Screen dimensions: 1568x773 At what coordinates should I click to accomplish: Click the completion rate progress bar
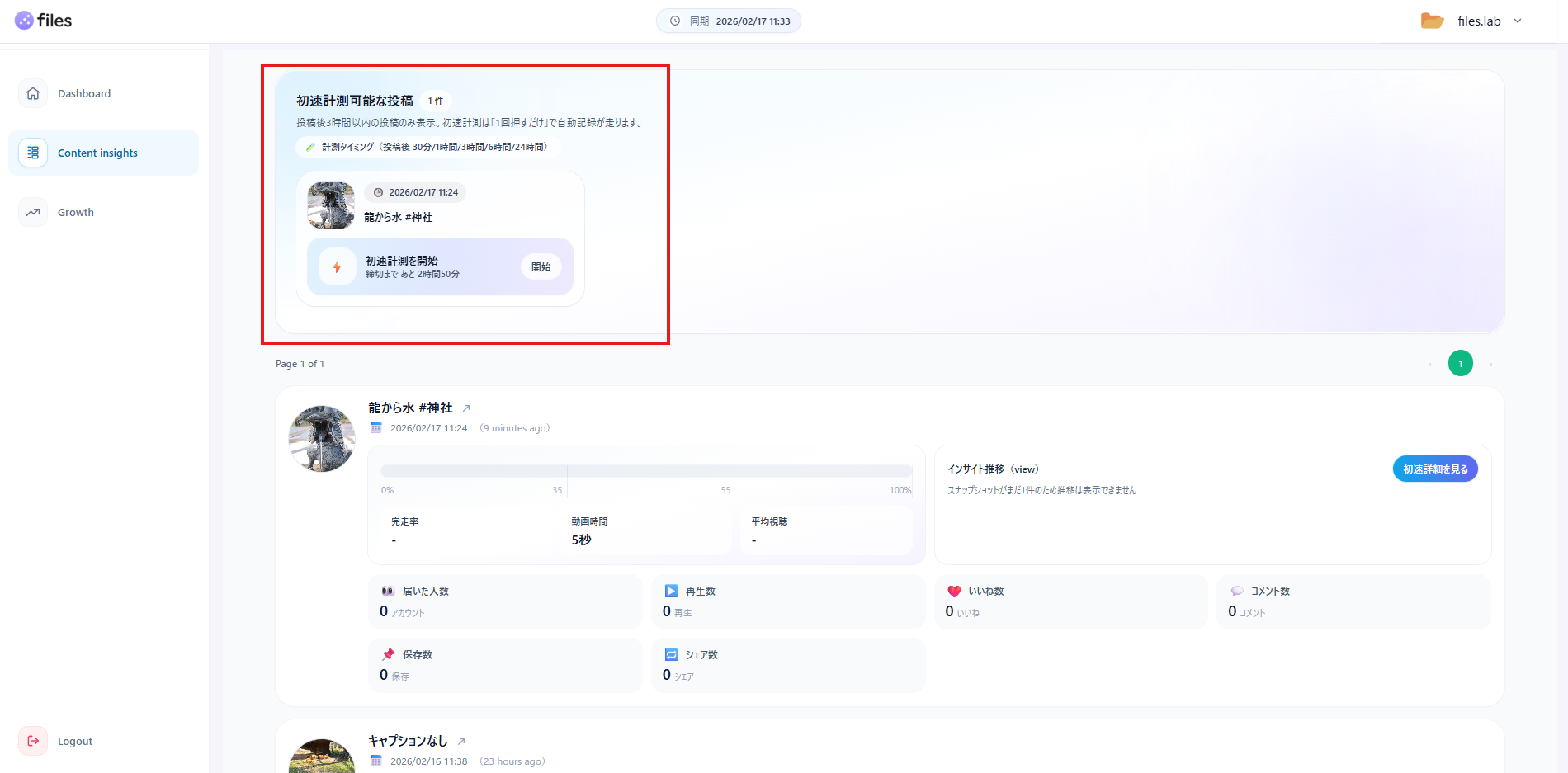(646, 471)
